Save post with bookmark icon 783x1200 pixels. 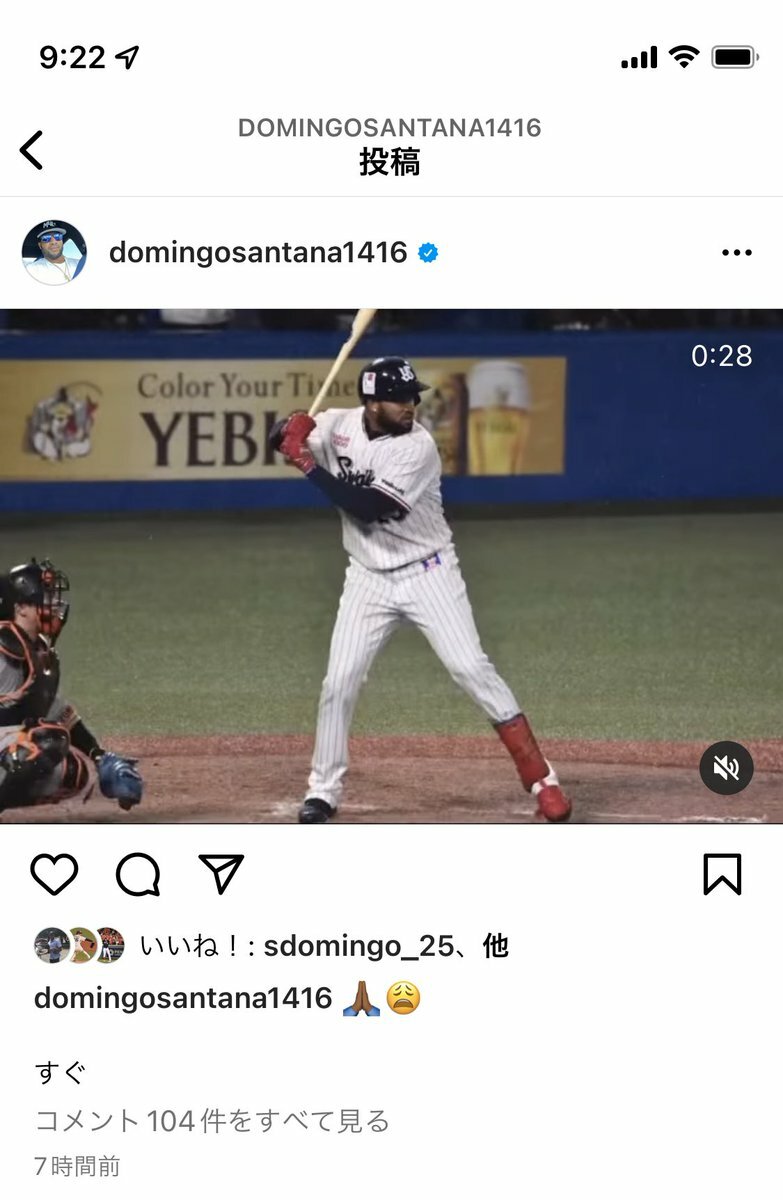coord(722,874)
